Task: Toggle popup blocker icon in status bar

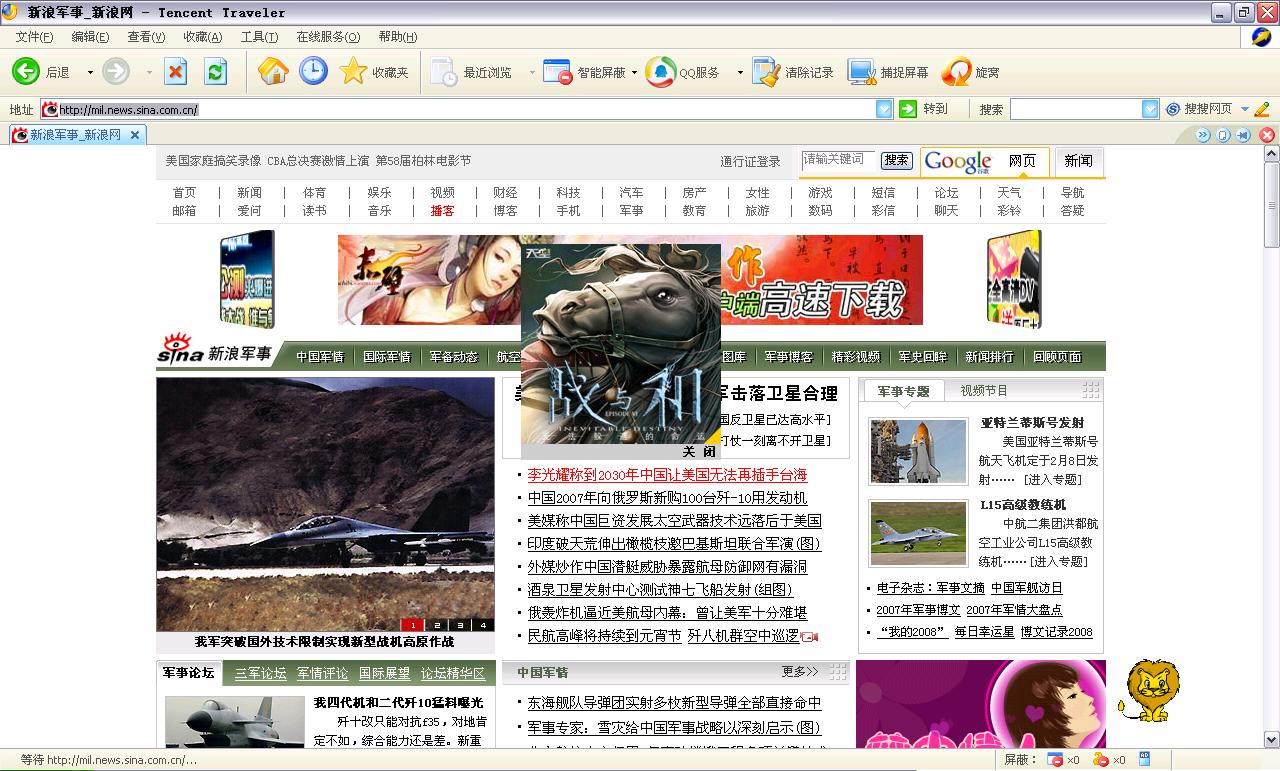Action: click(1055, 760)
